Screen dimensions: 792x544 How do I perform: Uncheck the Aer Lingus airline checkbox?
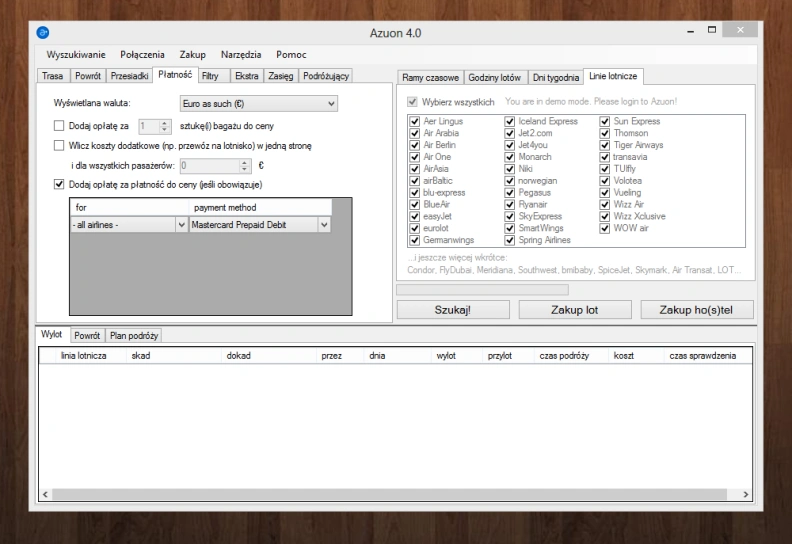point(415,121)
